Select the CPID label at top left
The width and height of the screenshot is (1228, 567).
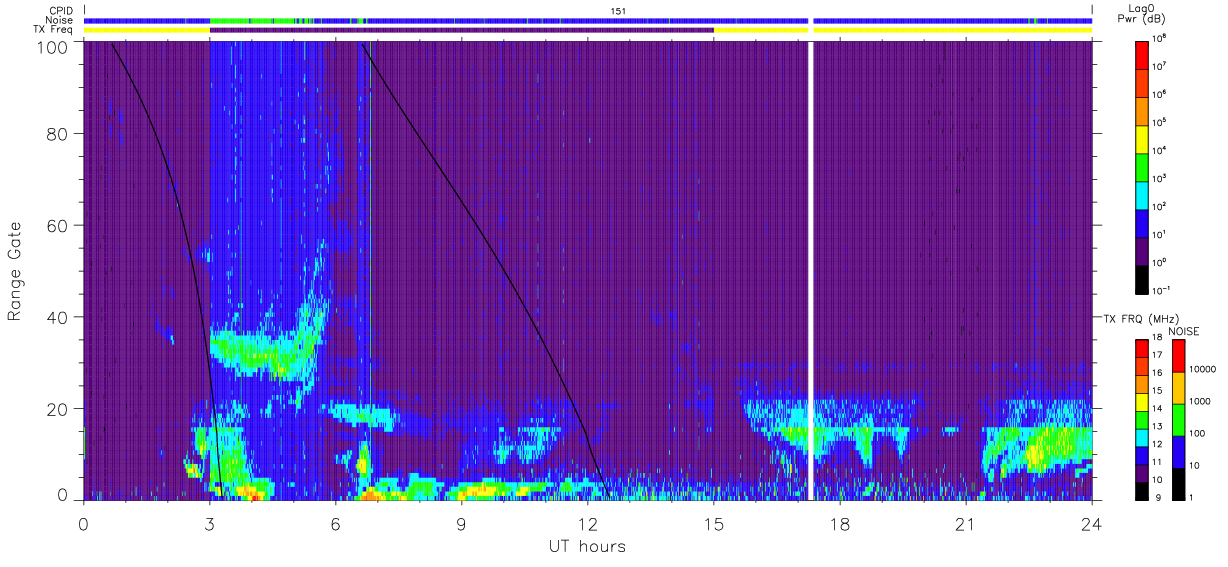coord(62,11)
